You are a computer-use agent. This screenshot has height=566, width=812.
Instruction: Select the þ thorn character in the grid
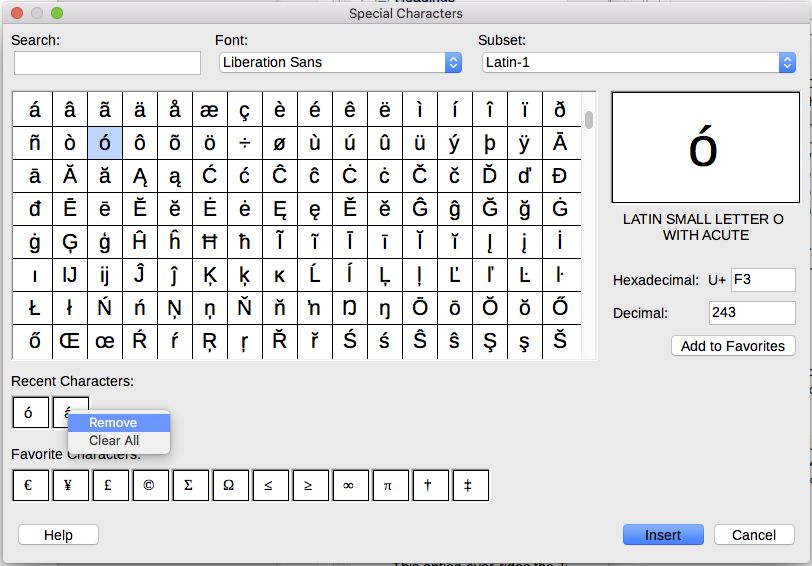489,143
